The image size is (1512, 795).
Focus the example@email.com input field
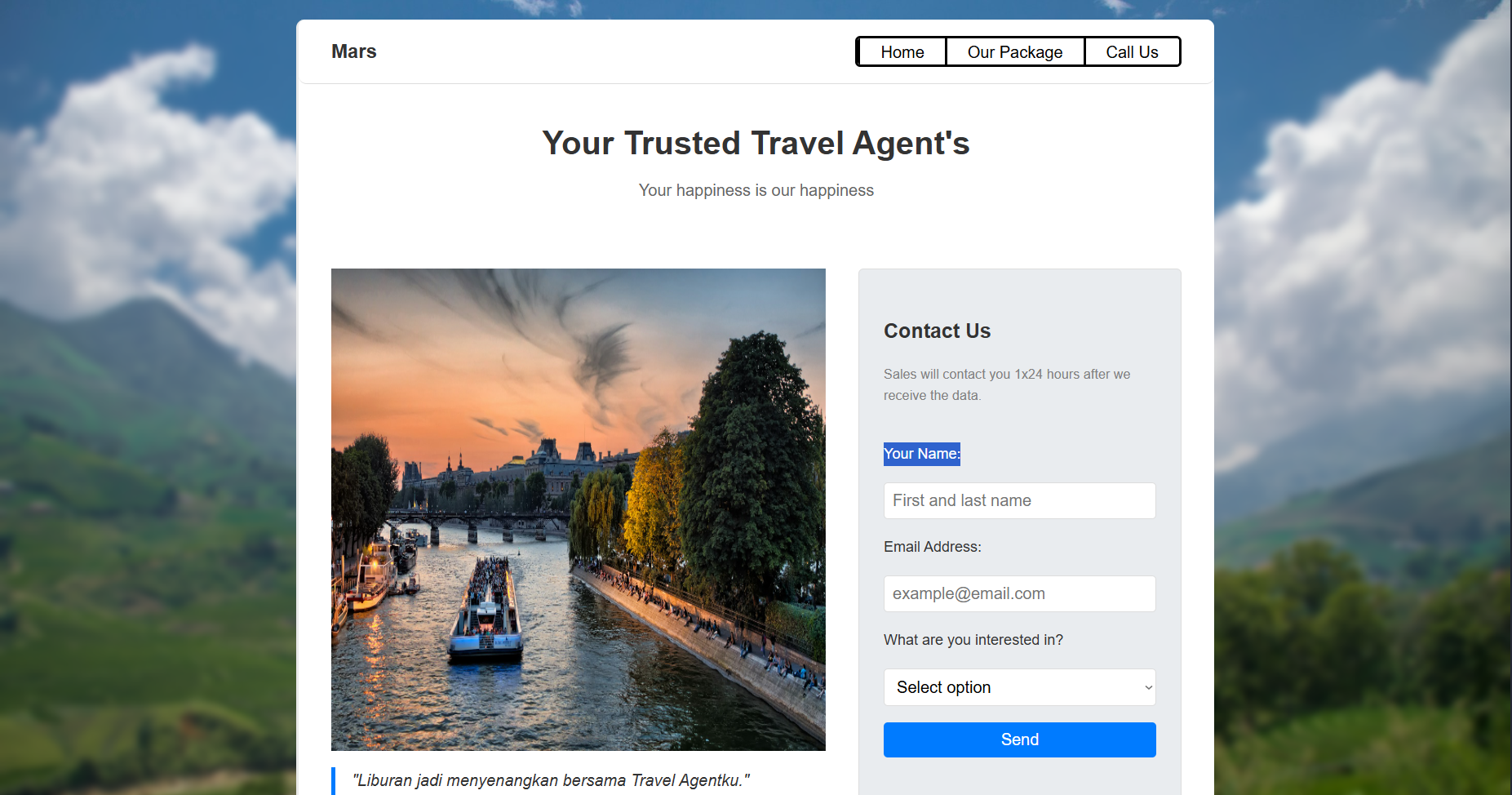pos(1020,593)
